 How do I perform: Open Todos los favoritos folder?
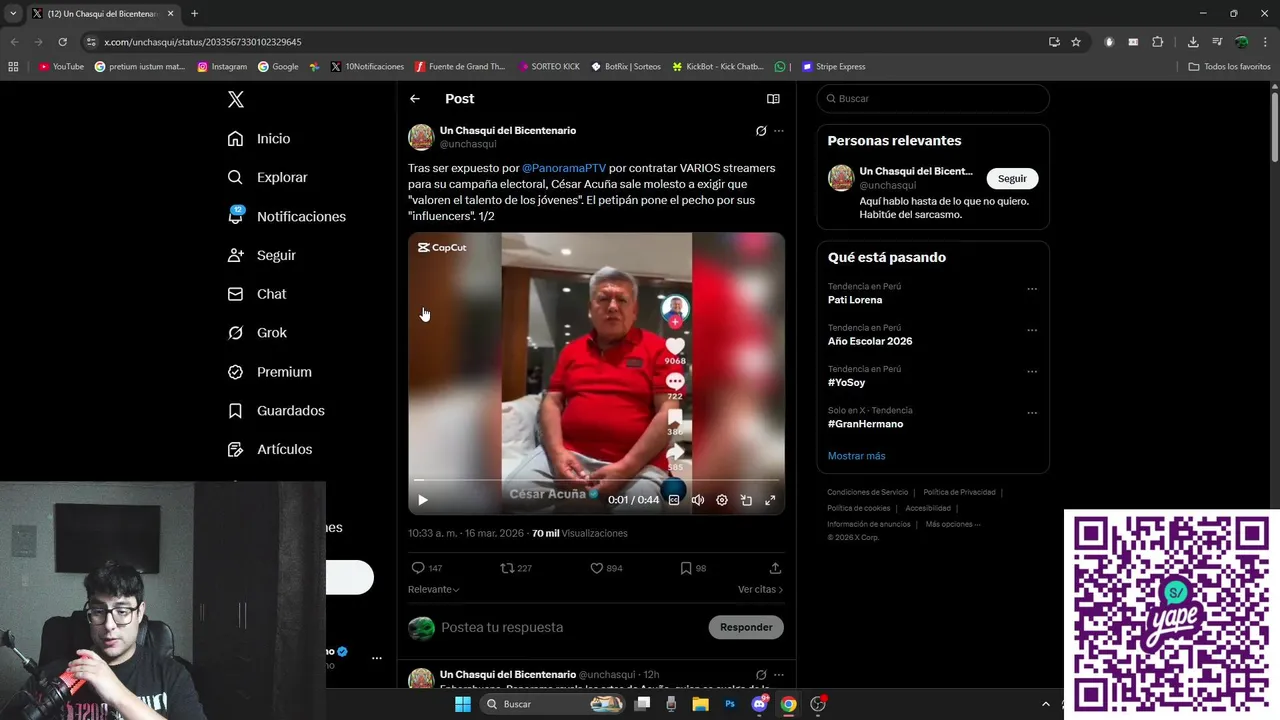tap(1229, 67)
